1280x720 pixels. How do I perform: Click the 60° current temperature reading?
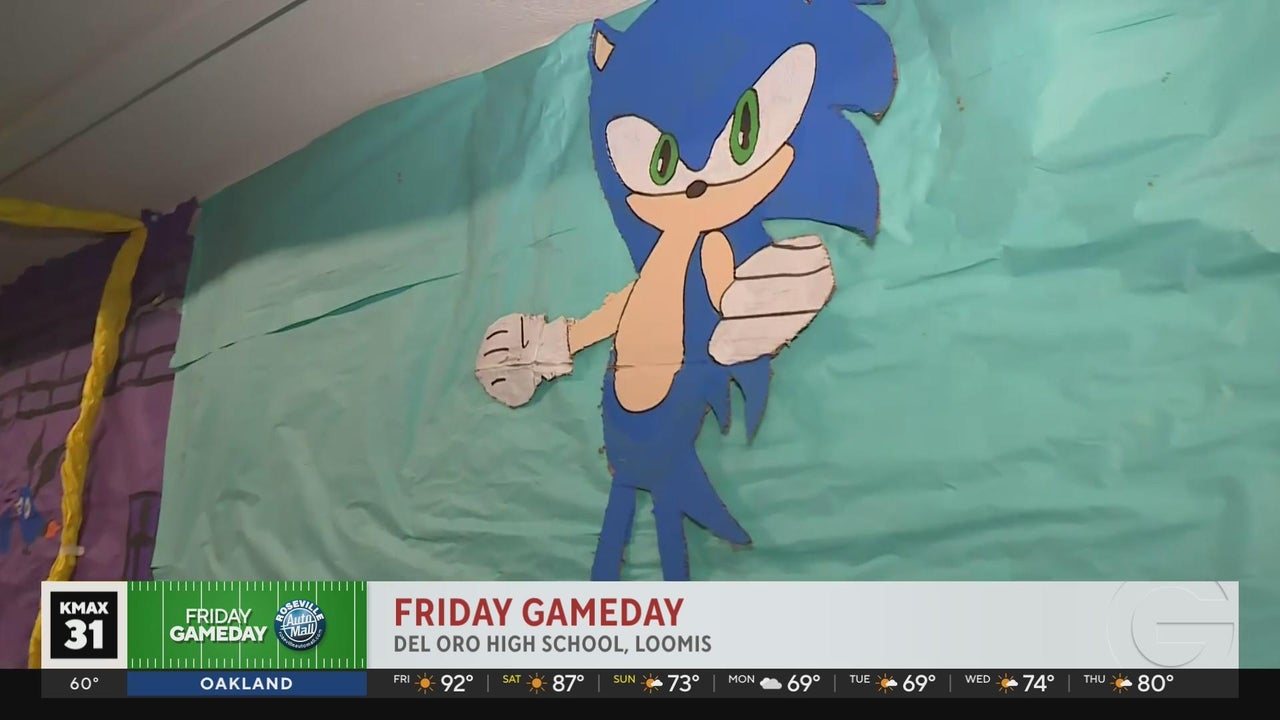pyautogui.click(x=84, y=684)
